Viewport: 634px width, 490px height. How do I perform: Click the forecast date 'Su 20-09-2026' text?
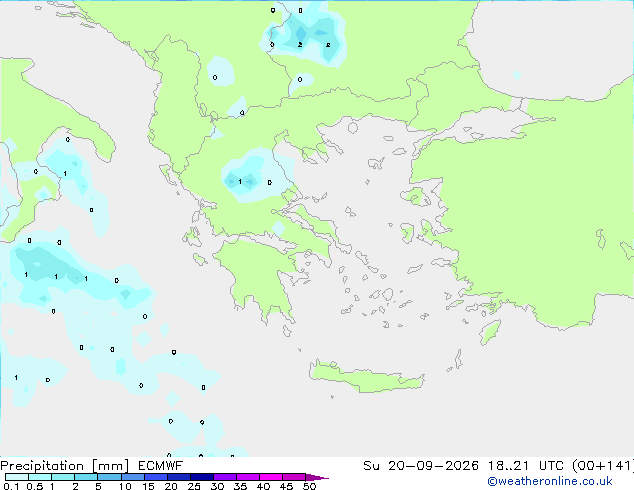pyautogui.click(x=421, y=466)
